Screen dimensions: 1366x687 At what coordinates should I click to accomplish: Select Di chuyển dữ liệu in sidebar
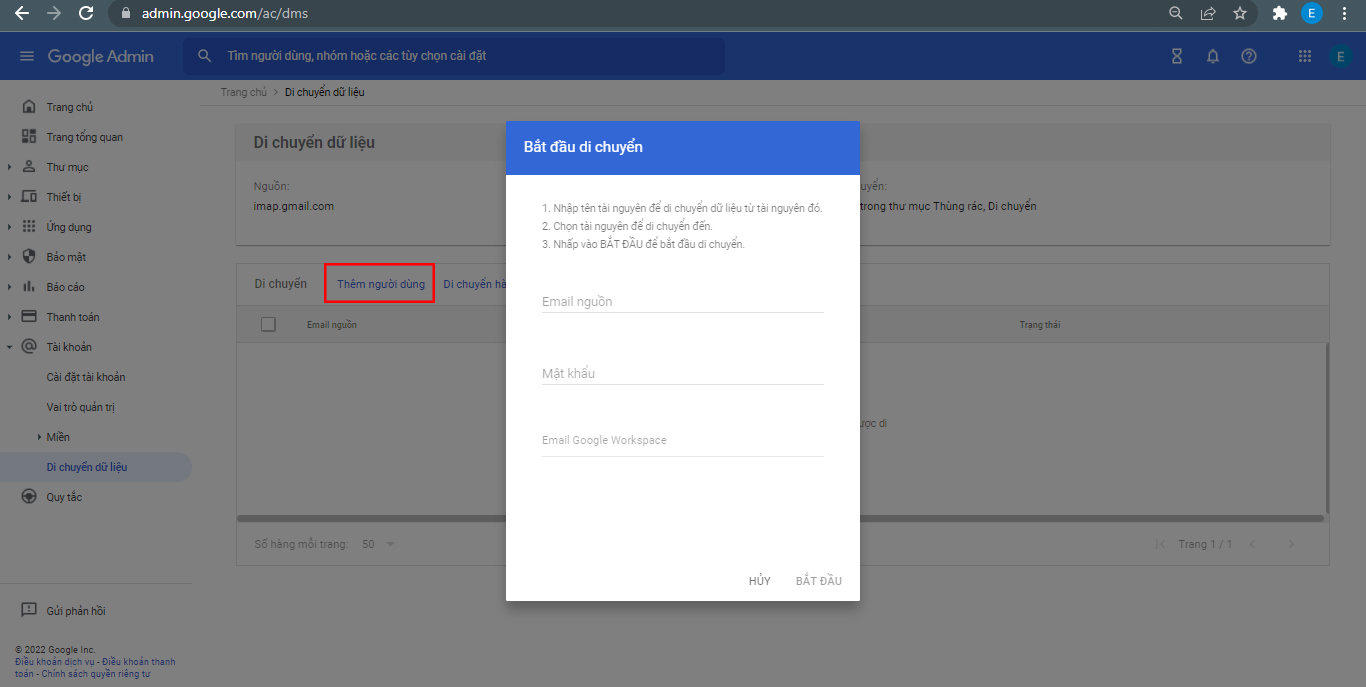point(96,467)
